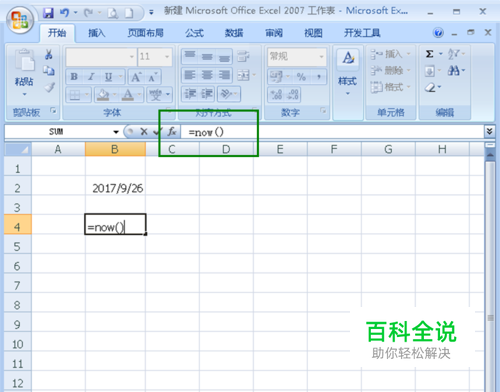
Task: Open clipboard group dialog launcher
Action: (x=53, y=110)
